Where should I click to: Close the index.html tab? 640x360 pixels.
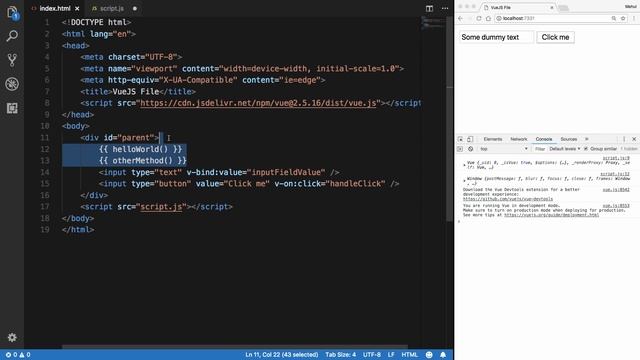(x=77, y=8)
